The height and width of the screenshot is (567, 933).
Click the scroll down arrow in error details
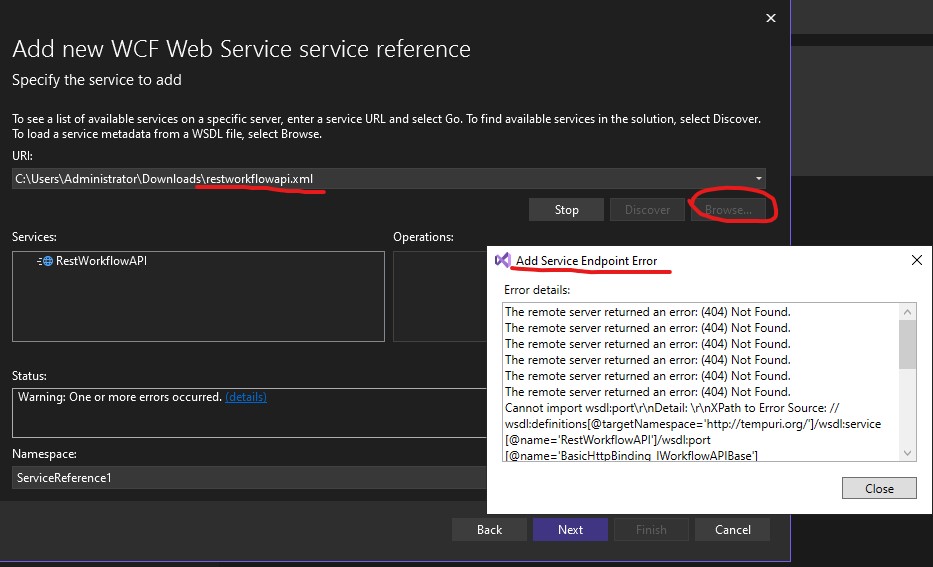tap(908, 453)
